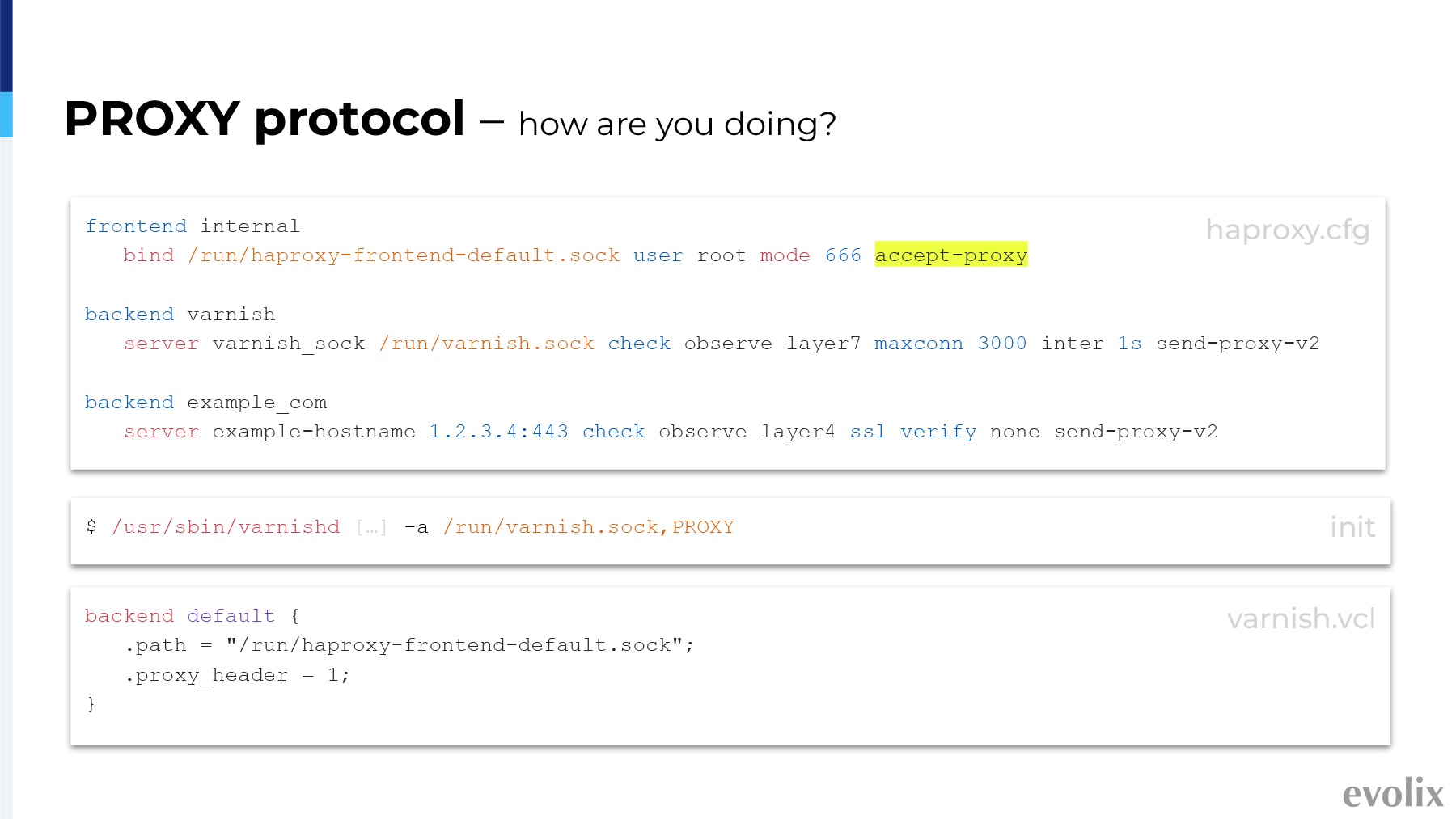Click the value '3000'
The width and height of the screenshot is (1456, 819).
pyautogui.click(x=1002, y=344)
